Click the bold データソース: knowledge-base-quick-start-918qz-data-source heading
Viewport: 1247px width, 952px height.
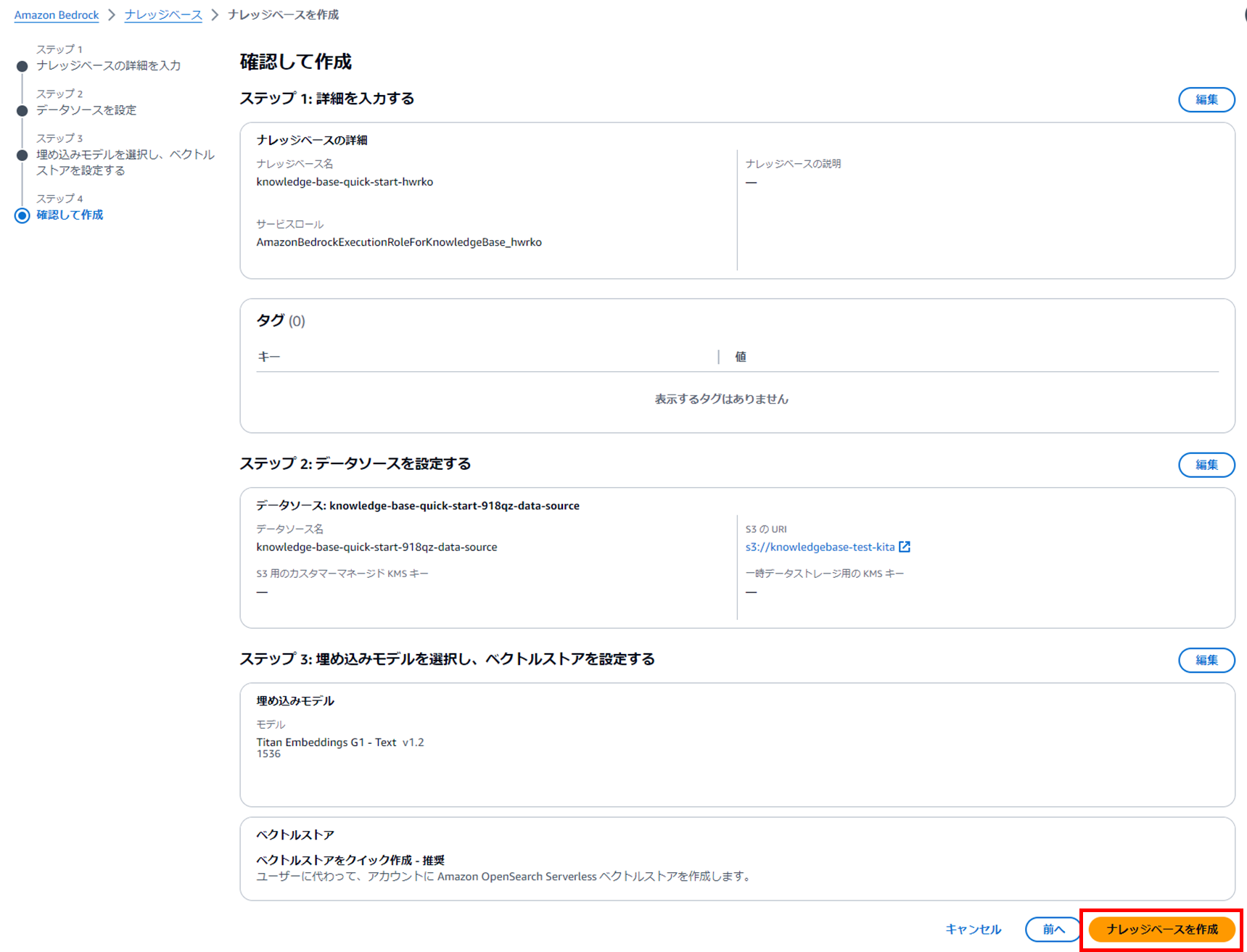tap(418, 505)
